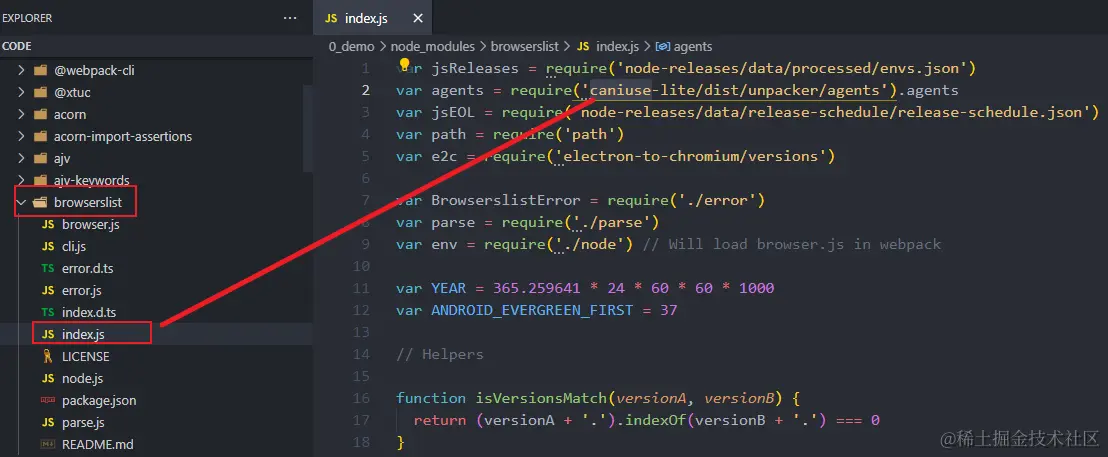1108x457 pixels.
Task: Click node_modules in the breadcrumb
Action: [x=432, y=47]
